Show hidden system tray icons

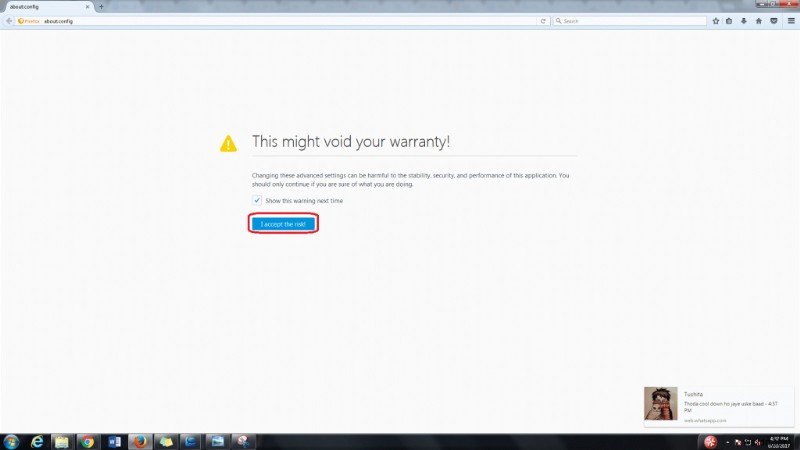pyautogui.click(x=728, y=442)
